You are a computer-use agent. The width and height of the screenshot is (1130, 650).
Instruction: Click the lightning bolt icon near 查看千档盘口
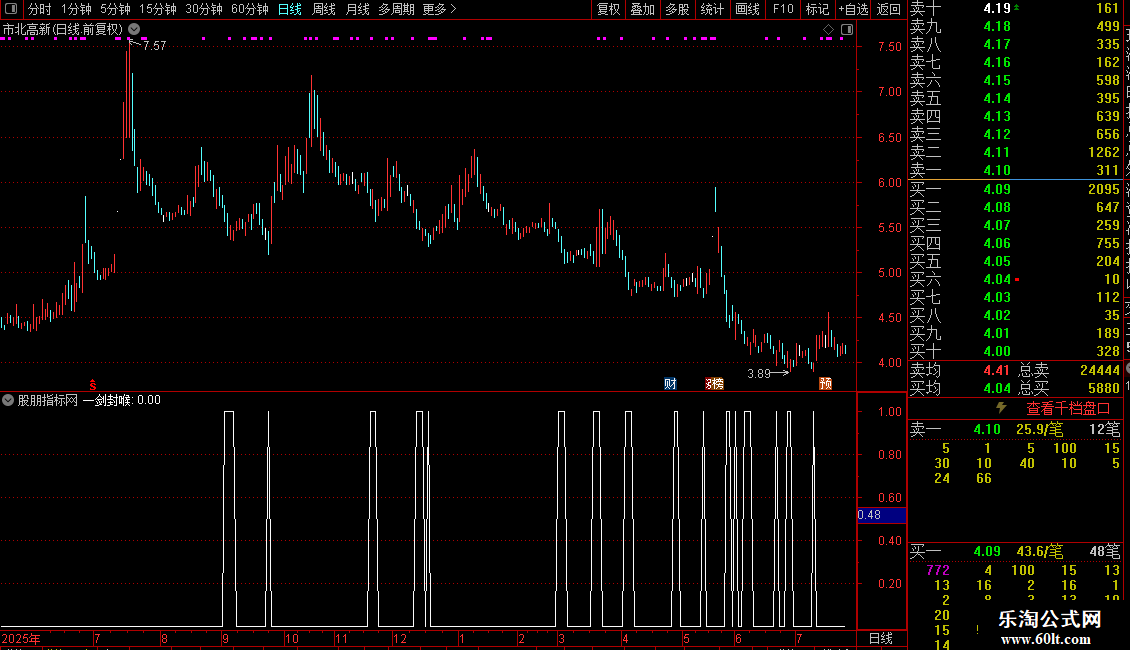pos(1001,408)
